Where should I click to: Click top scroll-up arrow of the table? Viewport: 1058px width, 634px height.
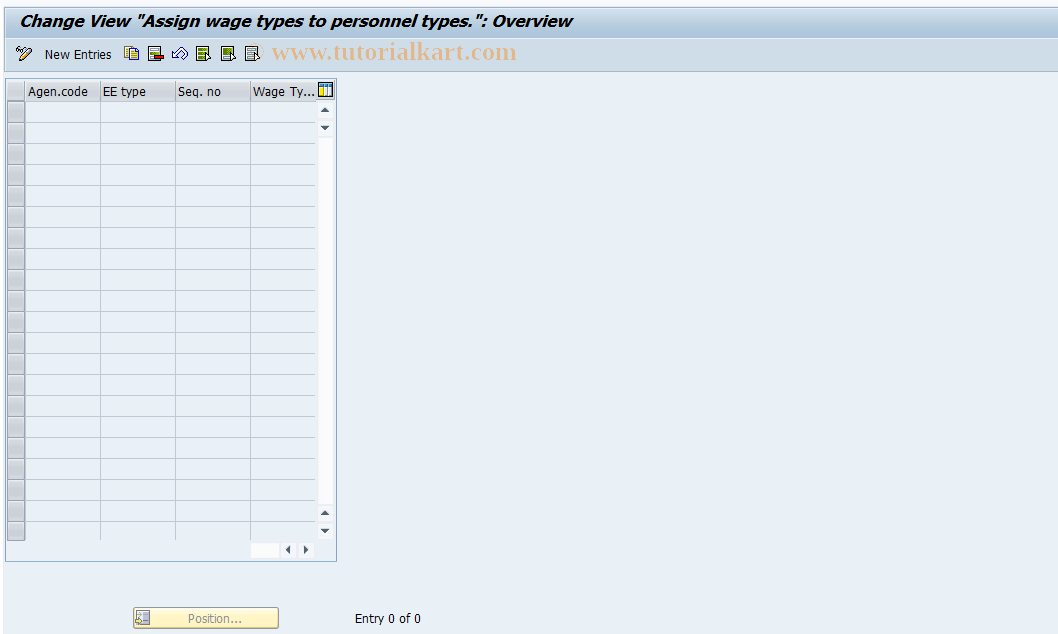[x=325, y=110]
